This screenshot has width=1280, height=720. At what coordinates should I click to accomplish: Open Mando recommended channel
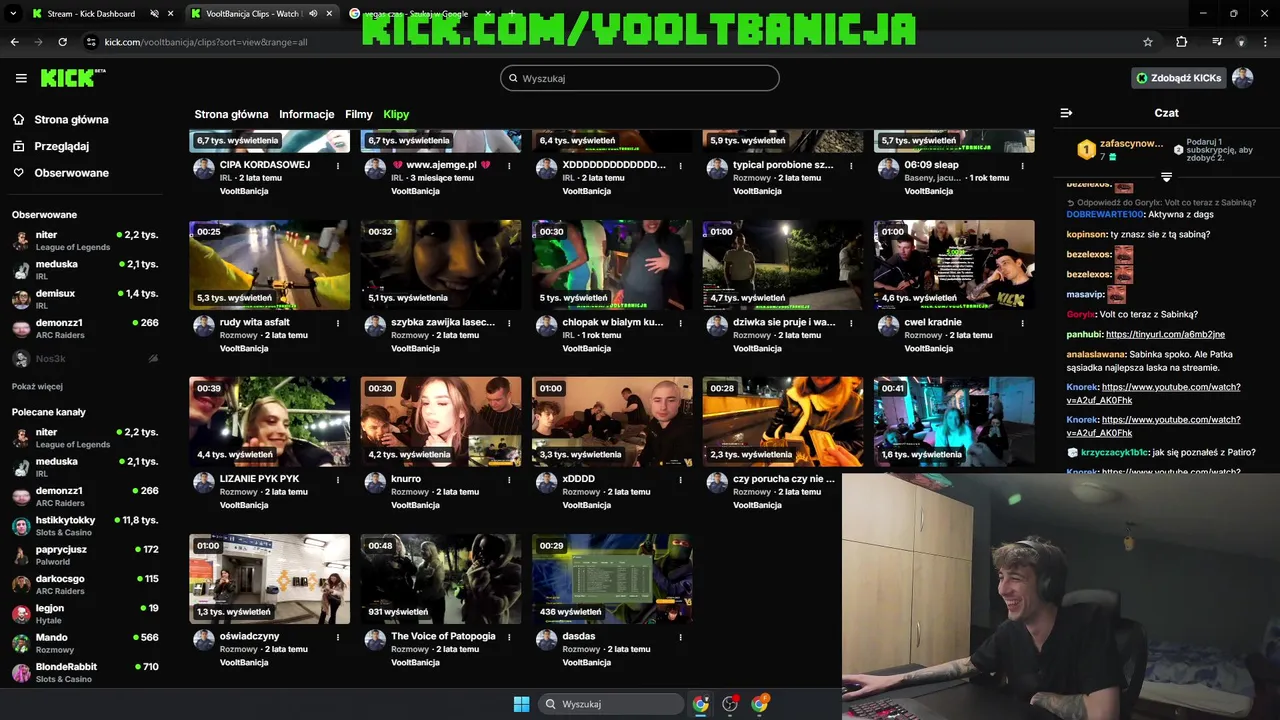(85, 643)
